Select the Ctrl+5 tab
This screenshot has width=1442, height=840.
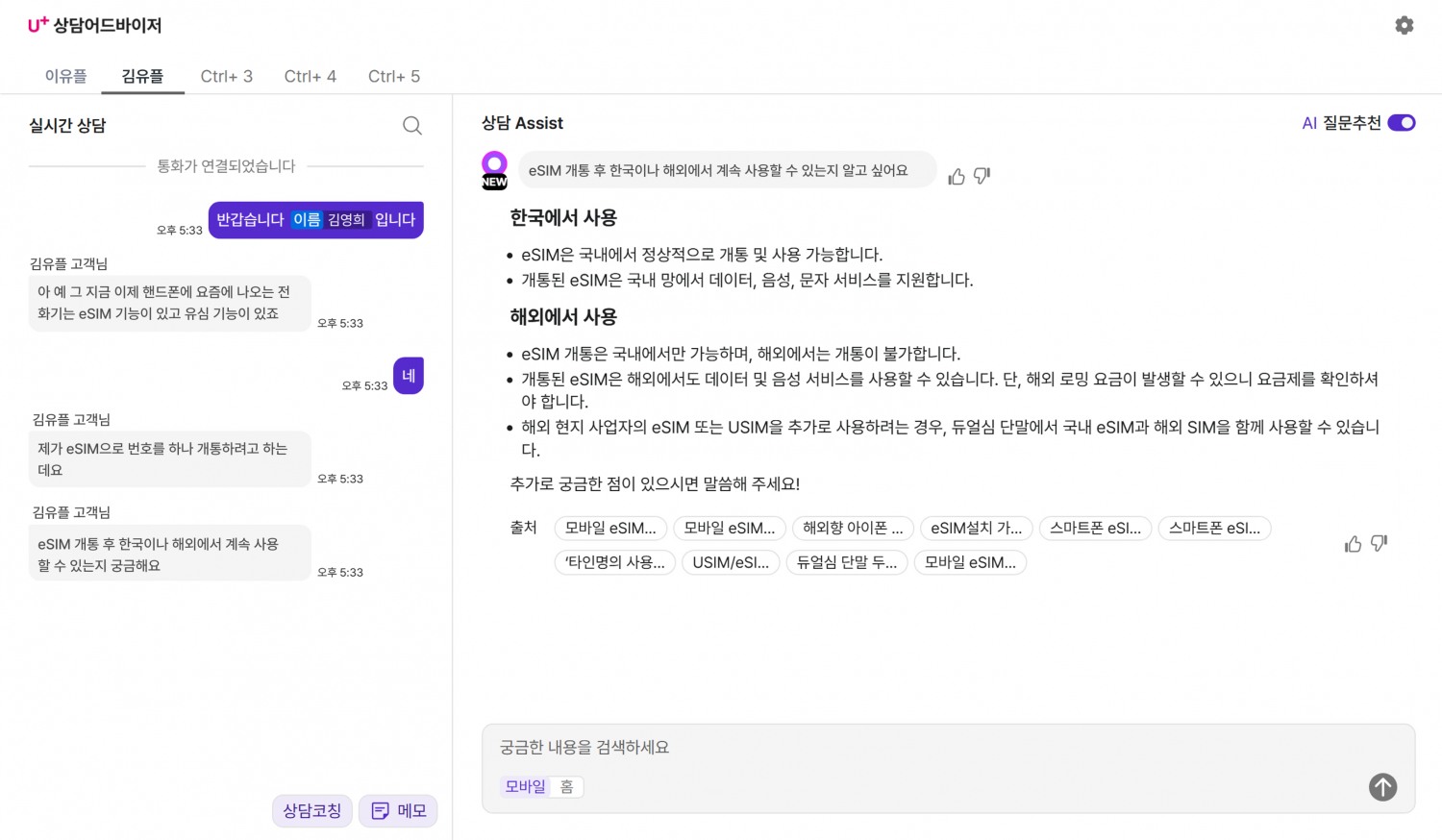pyautogui.click(x=394, y=76)
